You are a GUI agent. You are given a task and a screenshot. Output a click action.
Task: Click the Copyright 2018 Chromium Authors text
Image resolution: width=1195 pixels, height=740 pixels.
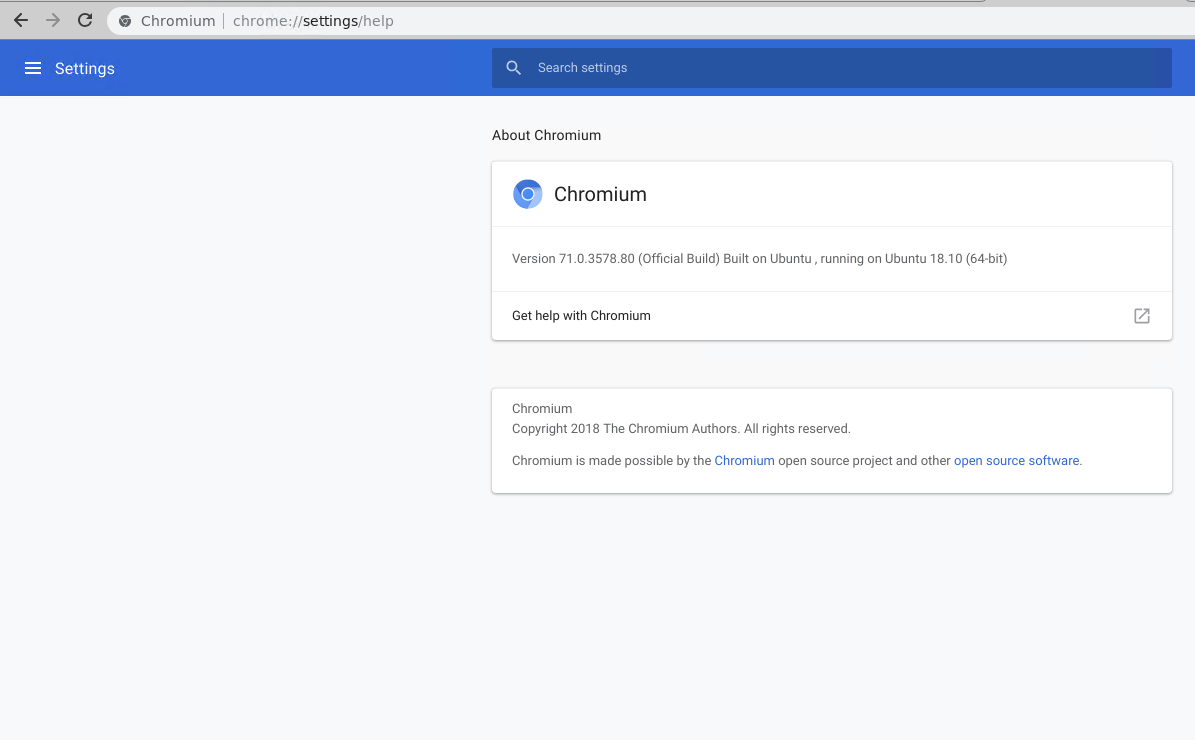pos(681,428)
